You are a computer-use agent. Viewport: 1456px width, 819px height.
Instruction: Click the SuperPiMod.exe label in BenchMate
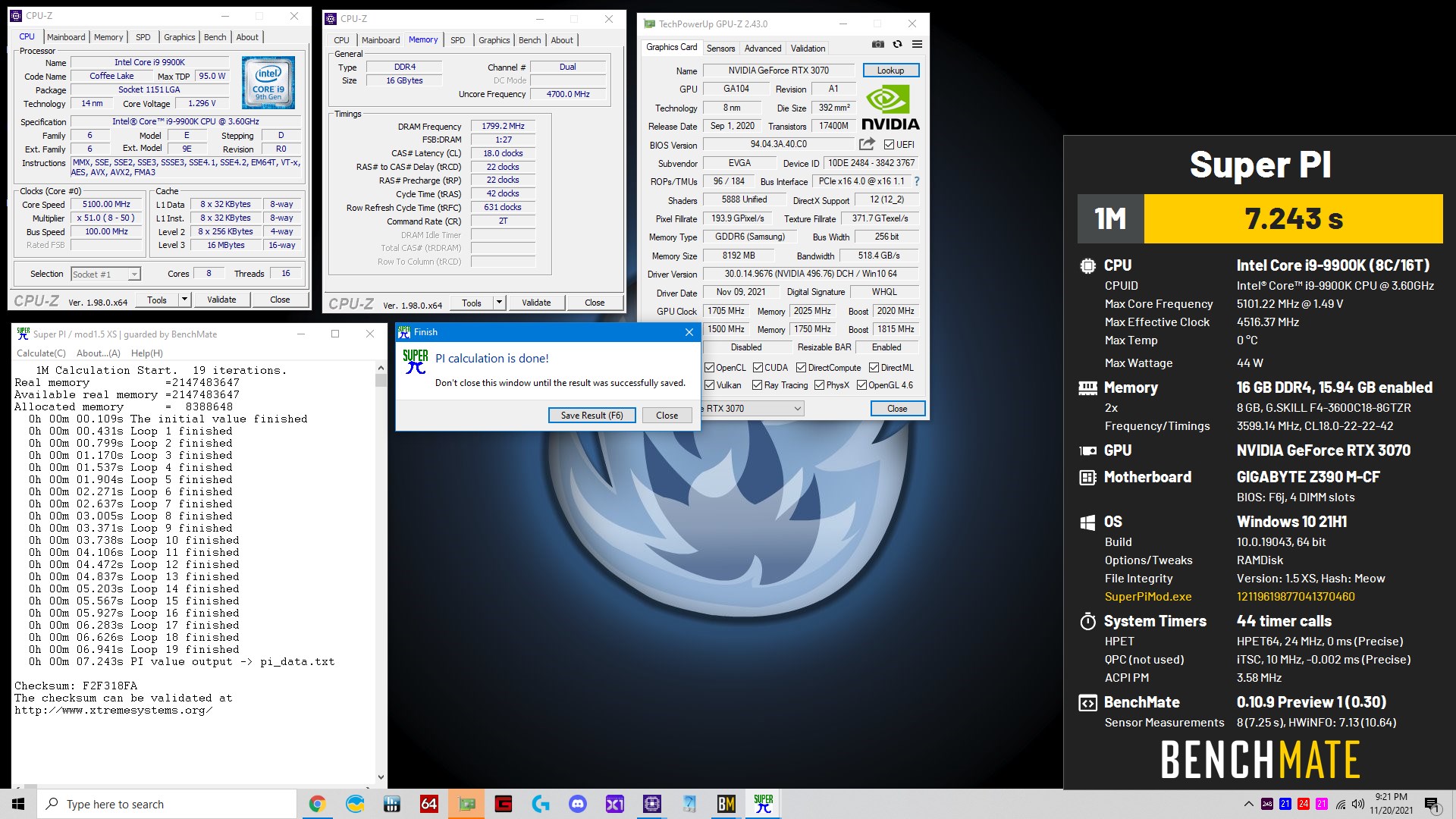(1147, 597)
